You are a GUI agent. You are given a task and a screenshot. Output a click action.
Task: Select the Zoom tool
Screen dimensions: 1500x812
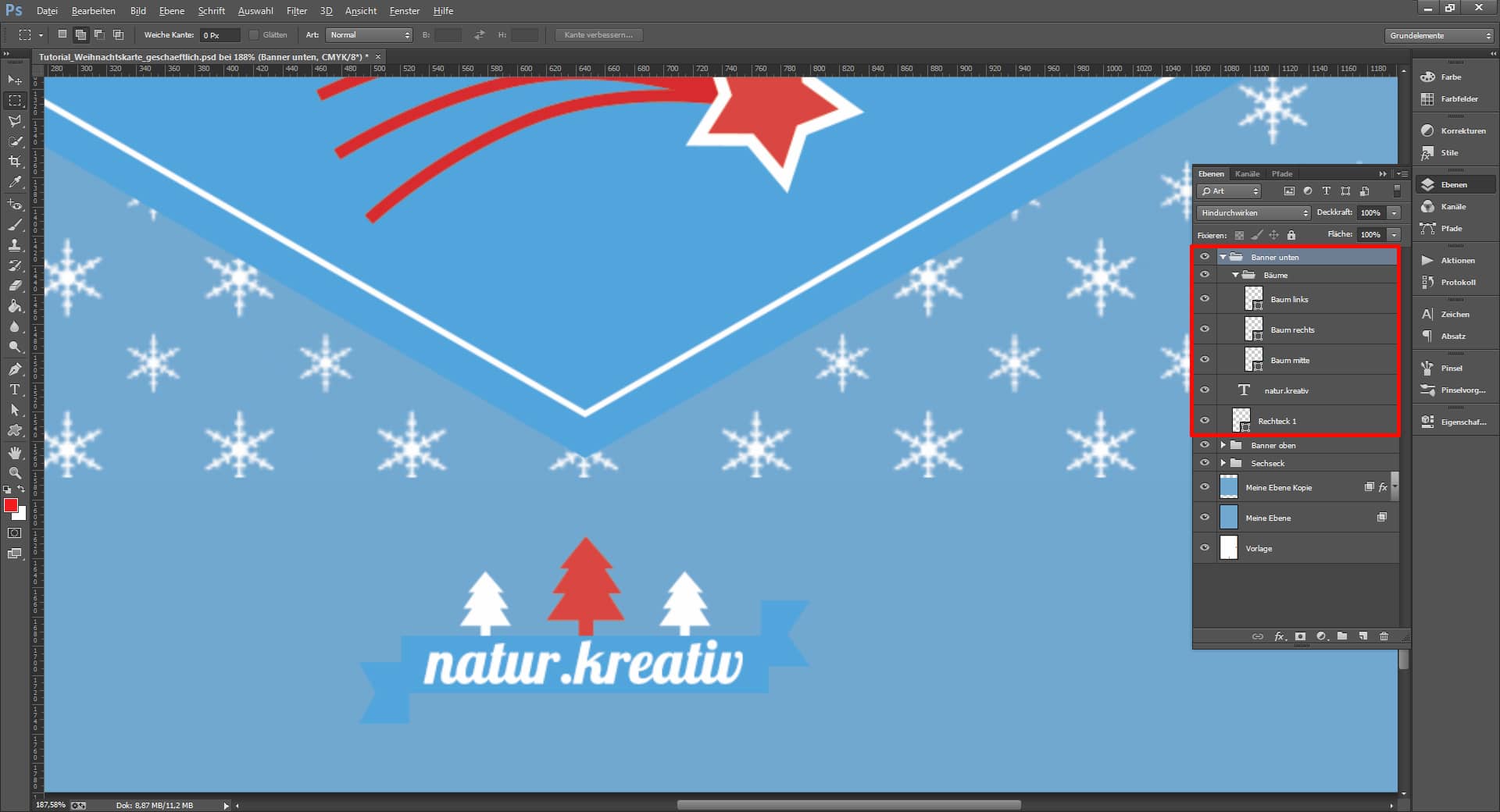[14, 473]
